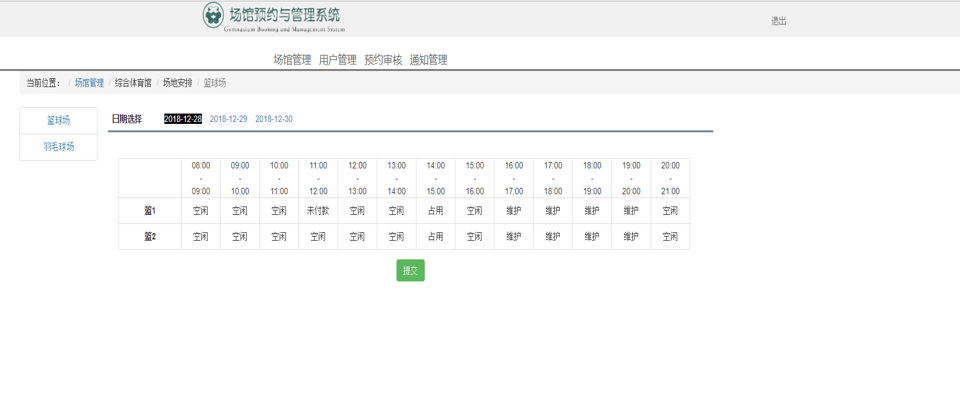Click the 20:00-21:00 column header
This screenshot has height=413, width=960.
[x=670, y=178]
